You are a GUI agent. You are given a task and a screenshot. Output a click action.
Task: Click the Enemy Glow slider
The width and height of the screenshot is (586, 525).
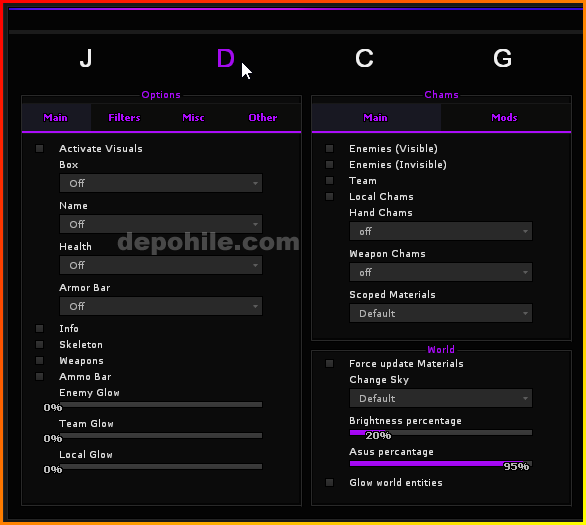coord(161,405)
